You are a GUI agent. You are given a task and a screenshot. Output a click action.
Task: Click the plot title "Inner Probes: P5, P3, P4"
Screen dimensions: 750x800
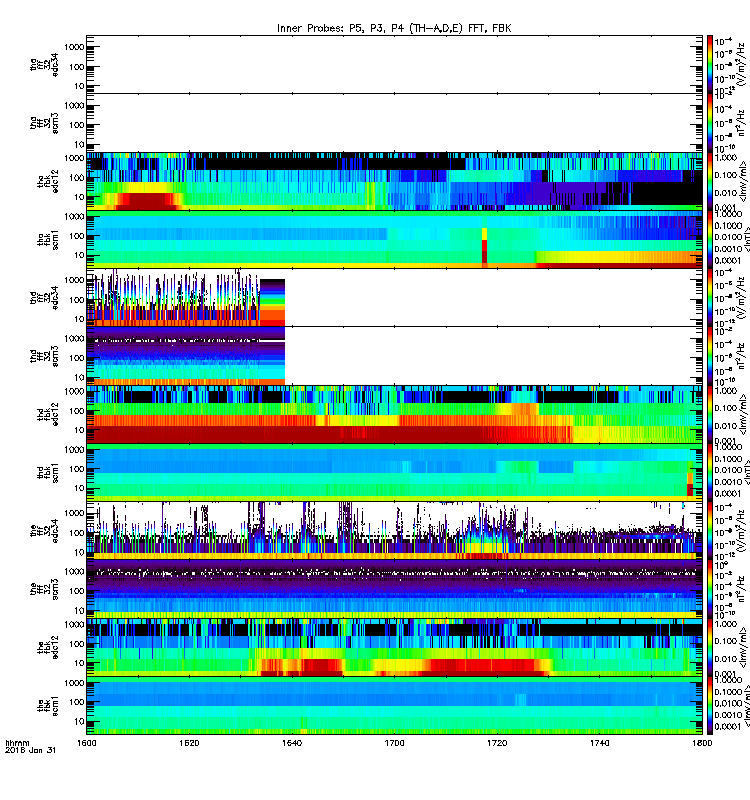coord(343,29)
